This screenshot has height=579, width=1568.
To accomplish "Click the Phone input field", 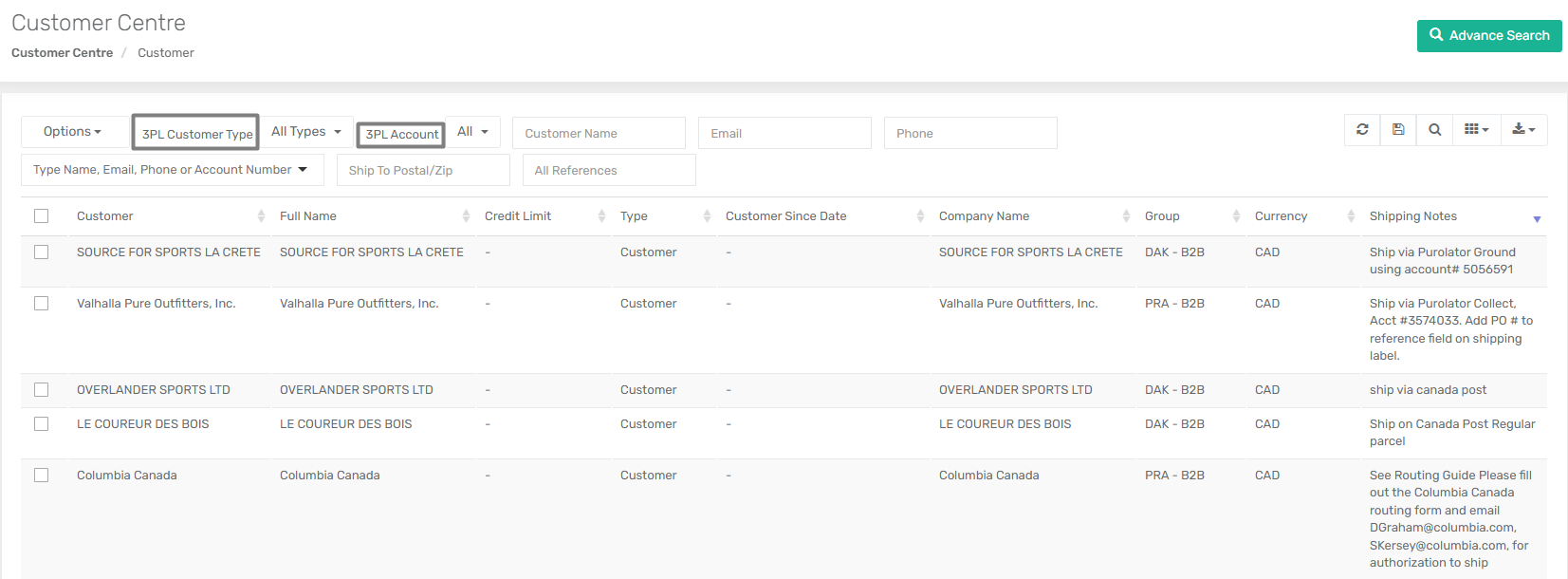I will click(x=970, y=133).
